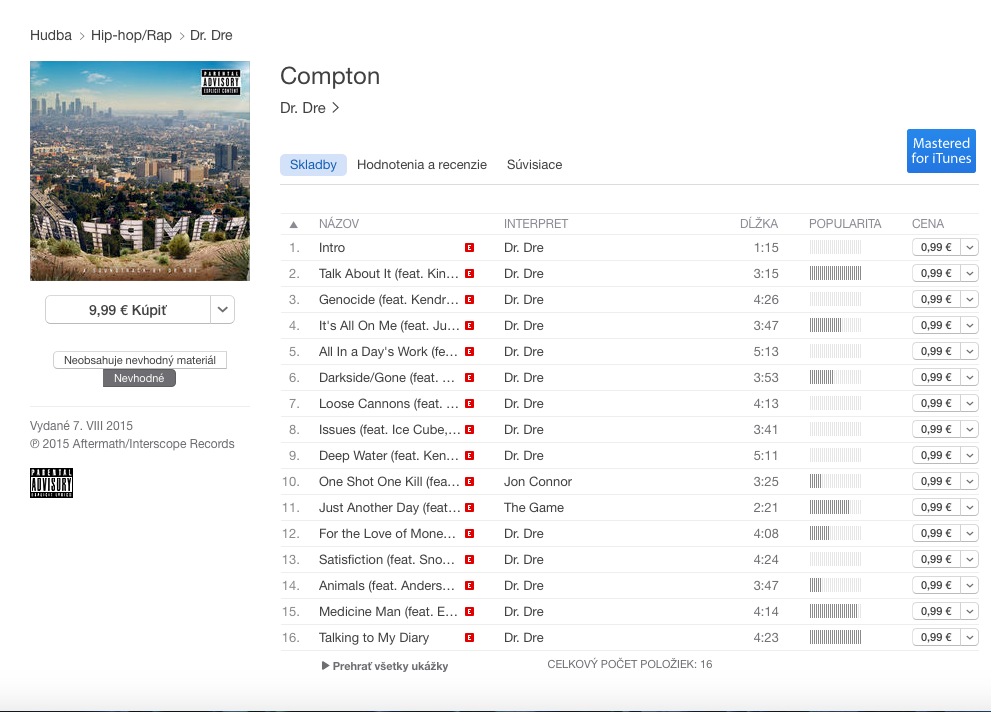Click the explicit badge on Genocide track
This screenshot has width=991, height=712.
tap(470, 299)
